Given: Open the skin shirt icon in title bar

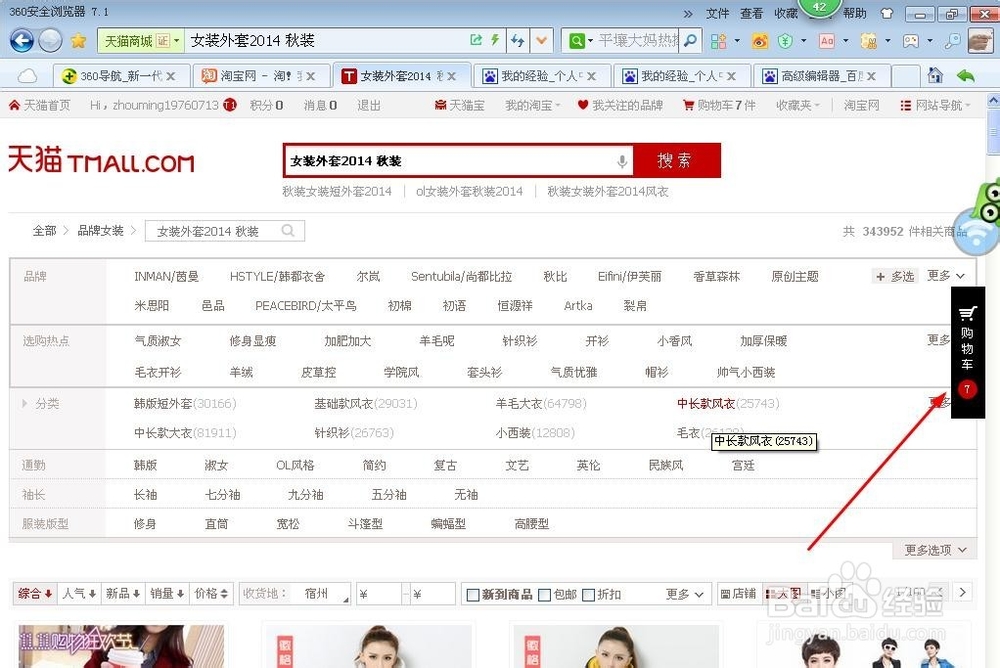Looking at the screenshot, I should [x=886, y=13].
